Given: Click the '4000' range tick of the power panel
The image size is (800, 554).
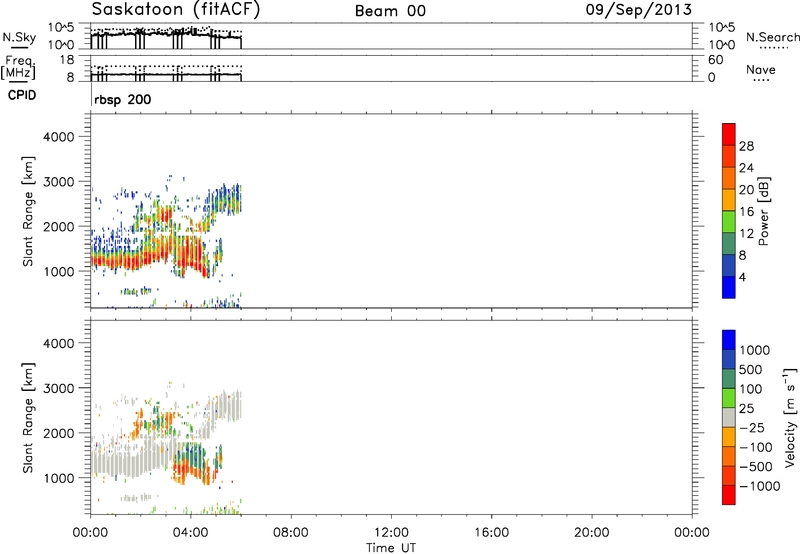Looking at the screenshot, I should click(x=59, y=137).
